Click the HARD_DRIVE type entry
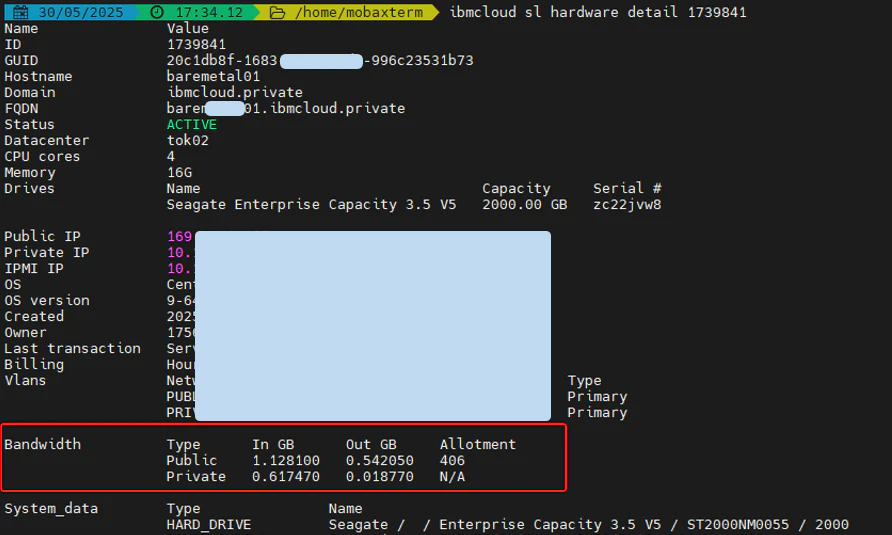The image size is (892, 535). click(x=209, y=524)
